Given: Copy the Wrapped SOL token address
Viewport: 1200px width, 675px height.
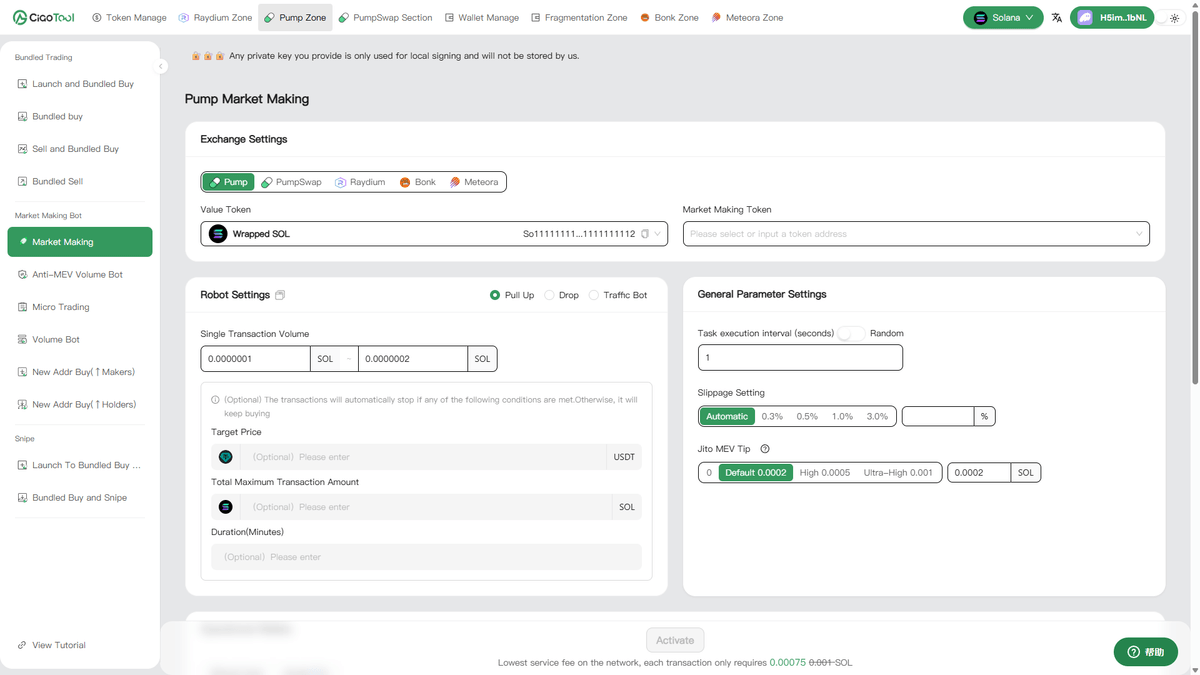Looking at the screenshot, I should pos(645,234).
